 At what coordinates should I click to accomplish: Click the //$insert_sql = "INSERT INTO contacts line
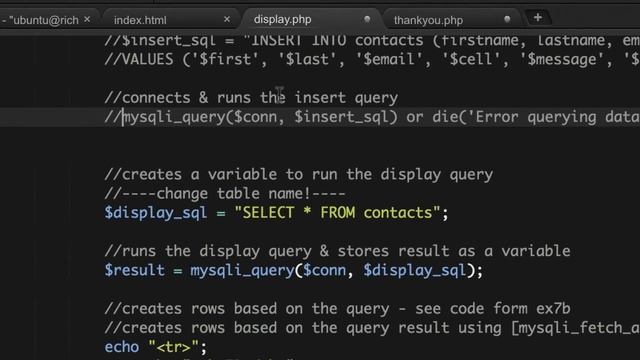pyautogui.click(x=372, y=41)
